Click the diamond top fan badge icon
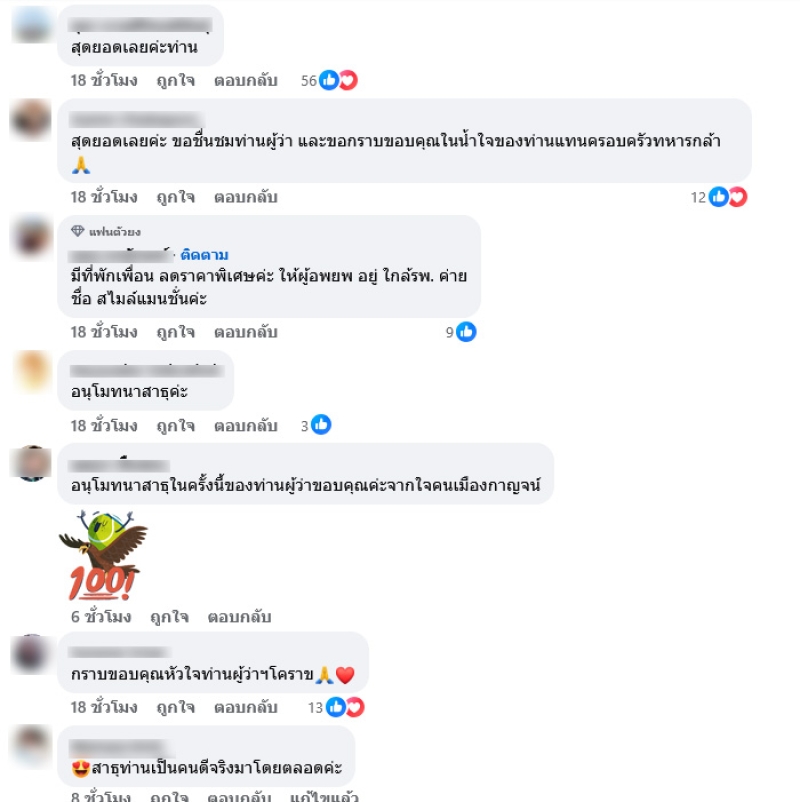The image size is (800, 802). pos(77,231)
